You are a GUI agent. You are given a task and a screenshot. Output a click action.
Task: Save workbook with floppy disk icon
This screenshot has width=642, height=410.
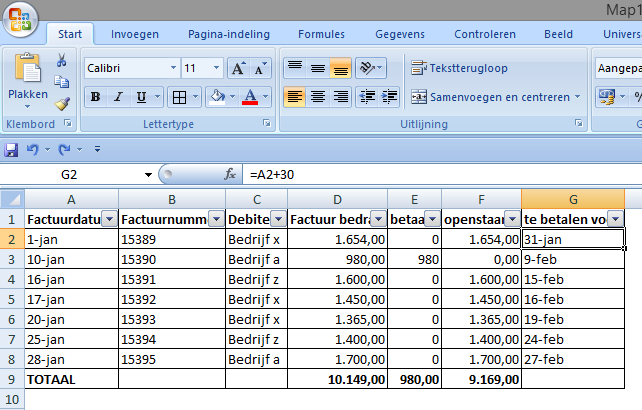tap(11, 150)
